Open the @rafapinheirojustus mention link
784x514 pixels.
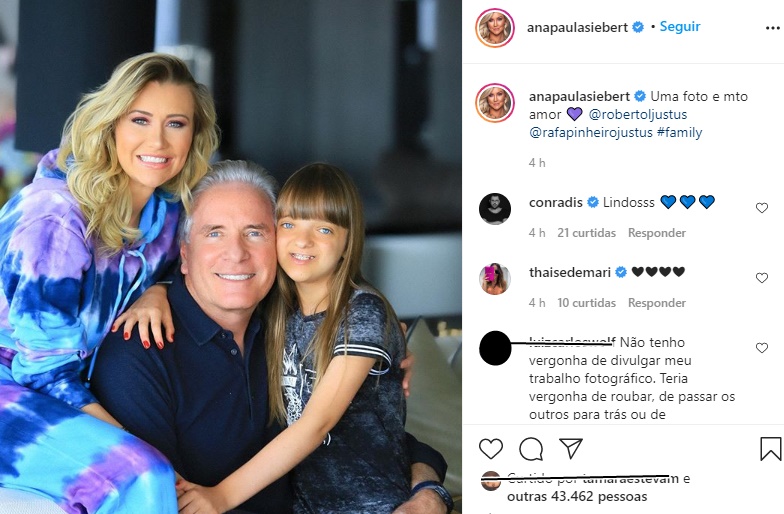coord(590,132)
